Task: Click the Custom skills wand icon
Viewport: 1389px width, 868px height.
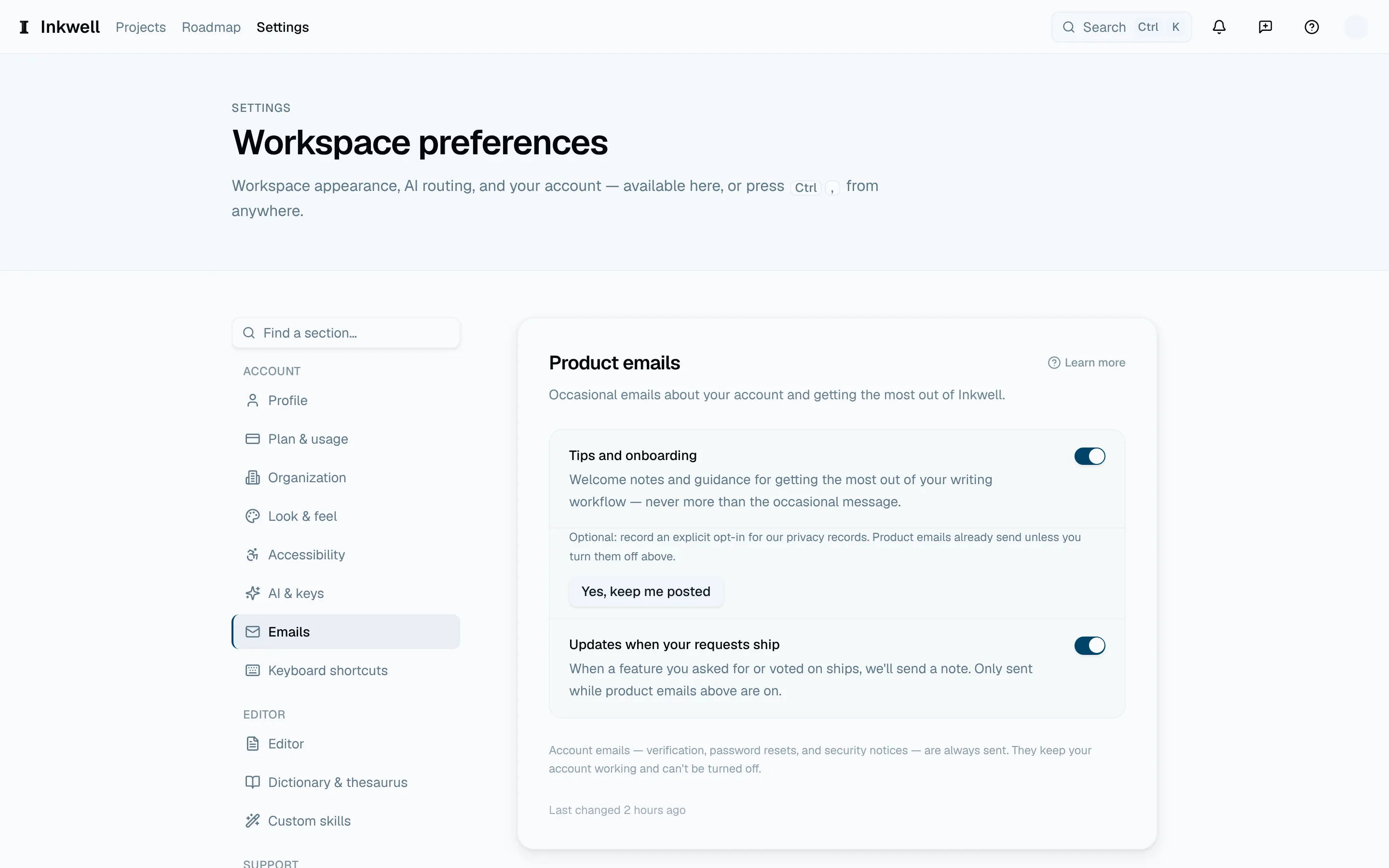Action: coord(253,821)
